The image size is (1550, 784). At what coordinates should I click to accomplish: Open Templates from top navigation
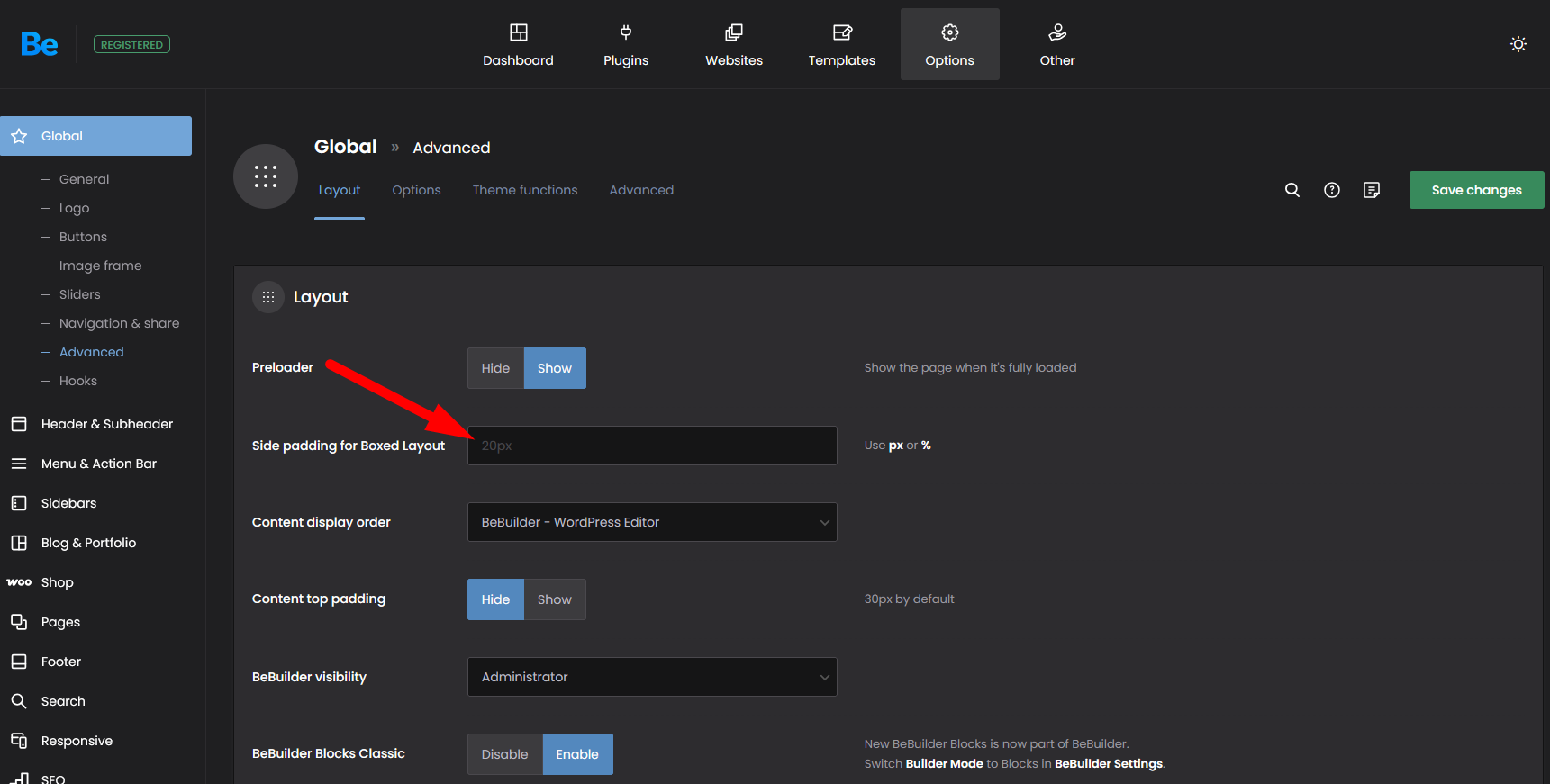[x=841, y=45]
